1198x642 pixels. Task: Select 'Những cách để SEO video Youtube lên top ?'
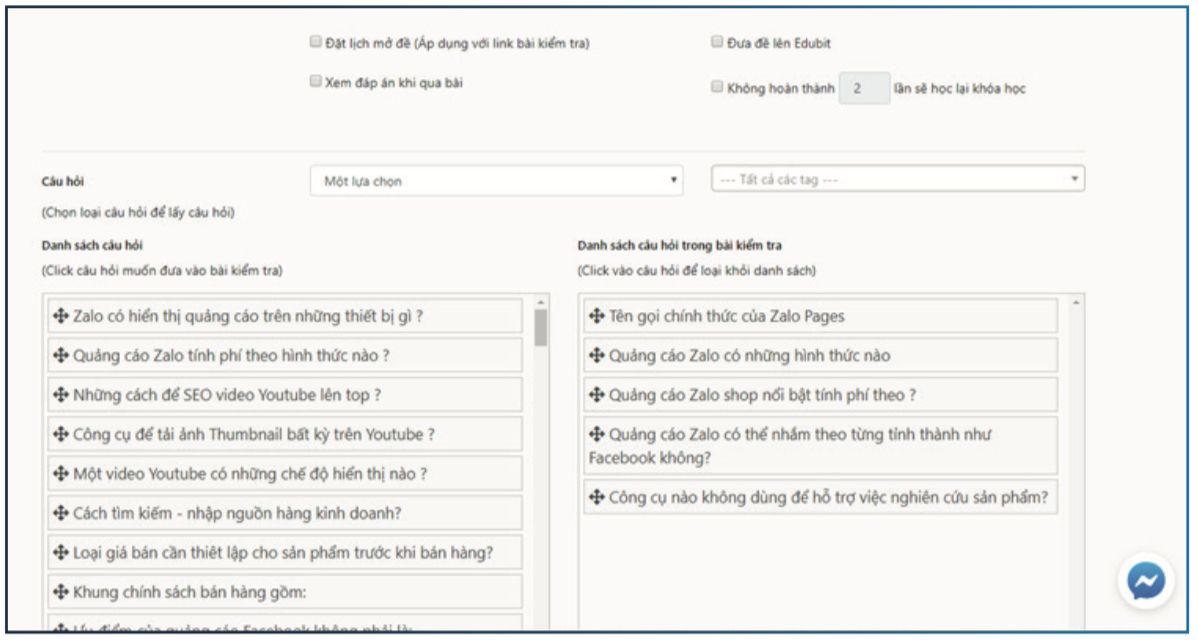285,395
